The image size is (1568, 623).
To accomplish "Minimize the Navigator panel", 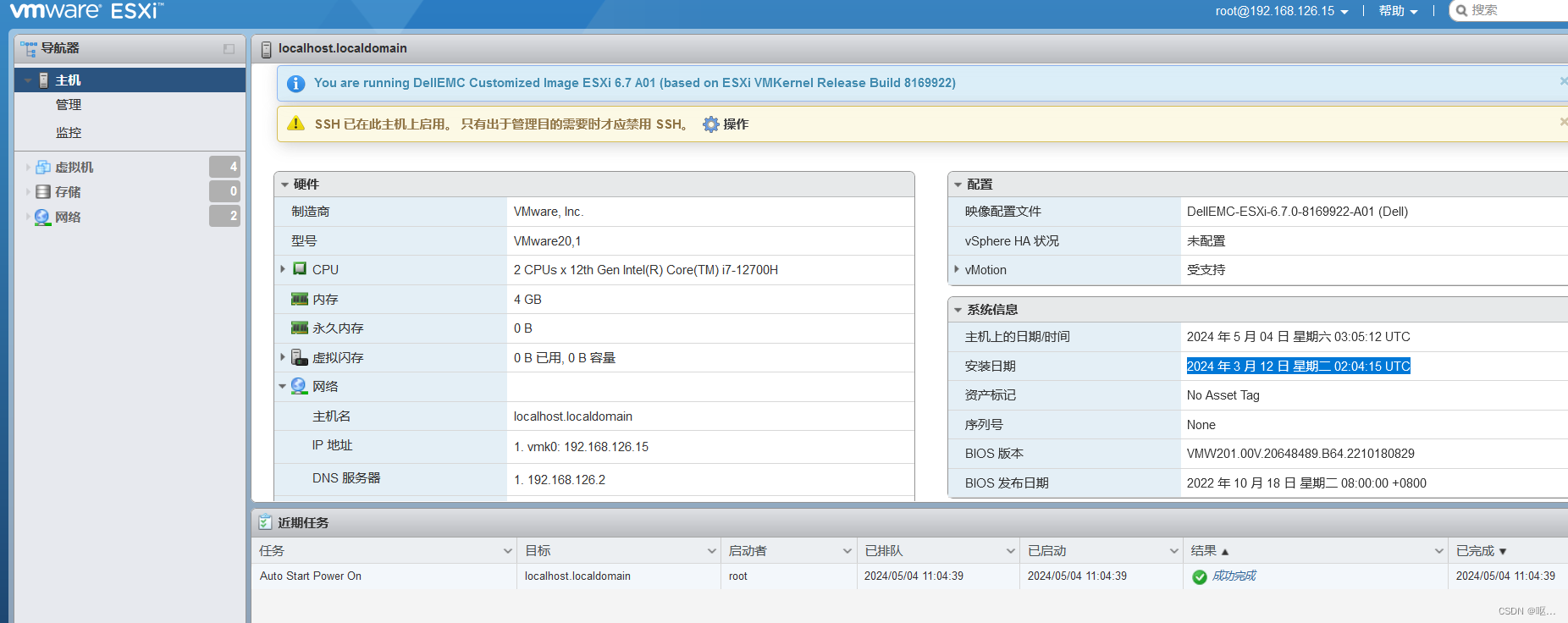I will 229,49.
